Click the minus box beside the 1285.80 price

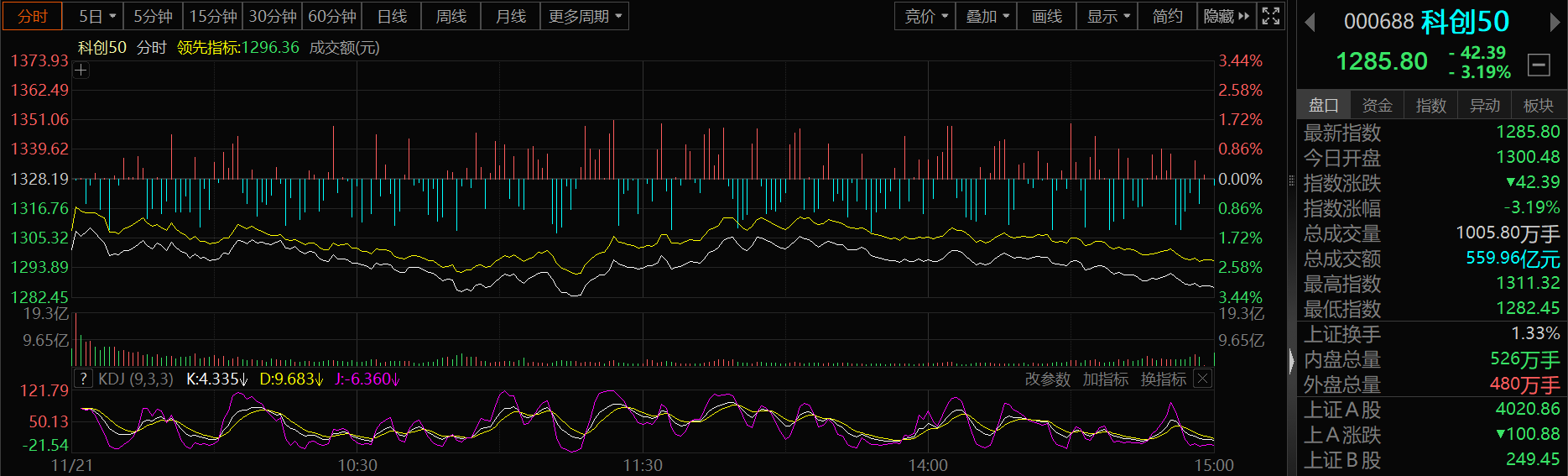click(x=1539, y=64)
